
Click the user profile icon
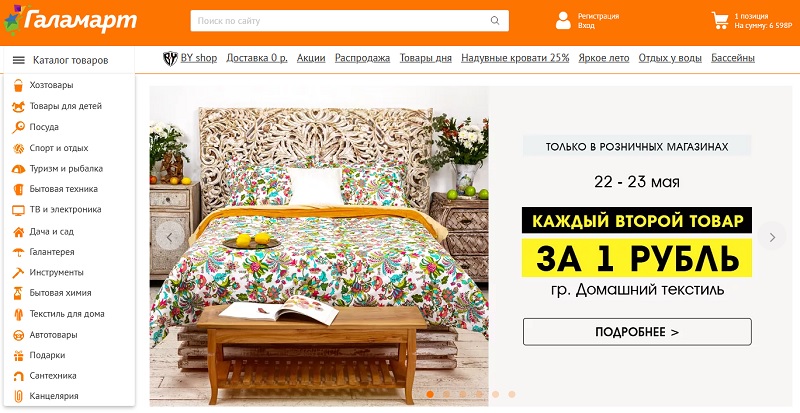coord(563,20)
